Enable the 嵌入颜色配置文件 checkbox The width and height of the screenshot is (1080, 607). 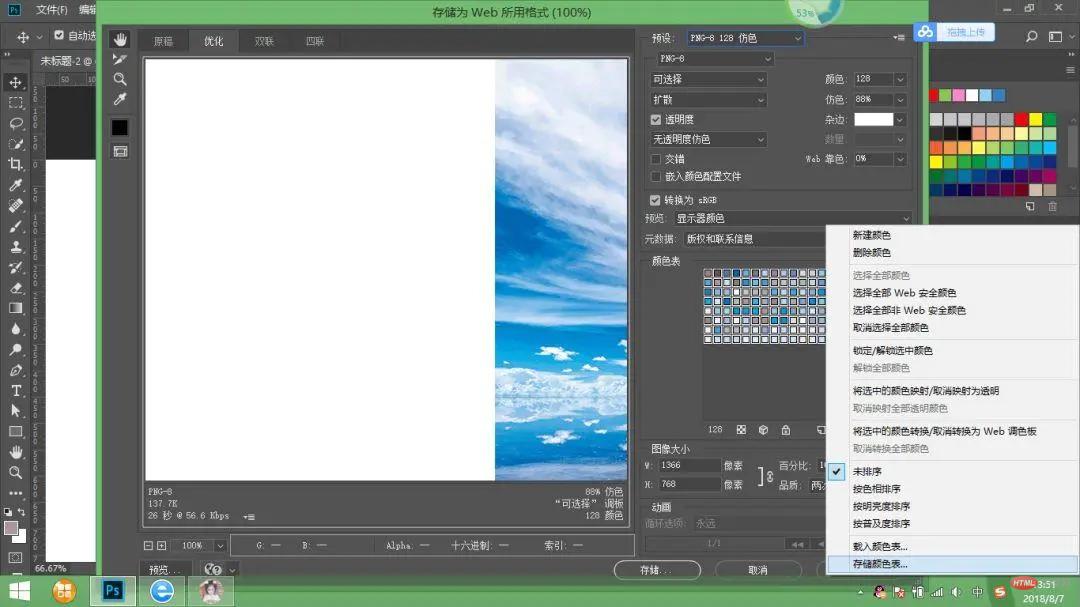click(x=655, y=176)
